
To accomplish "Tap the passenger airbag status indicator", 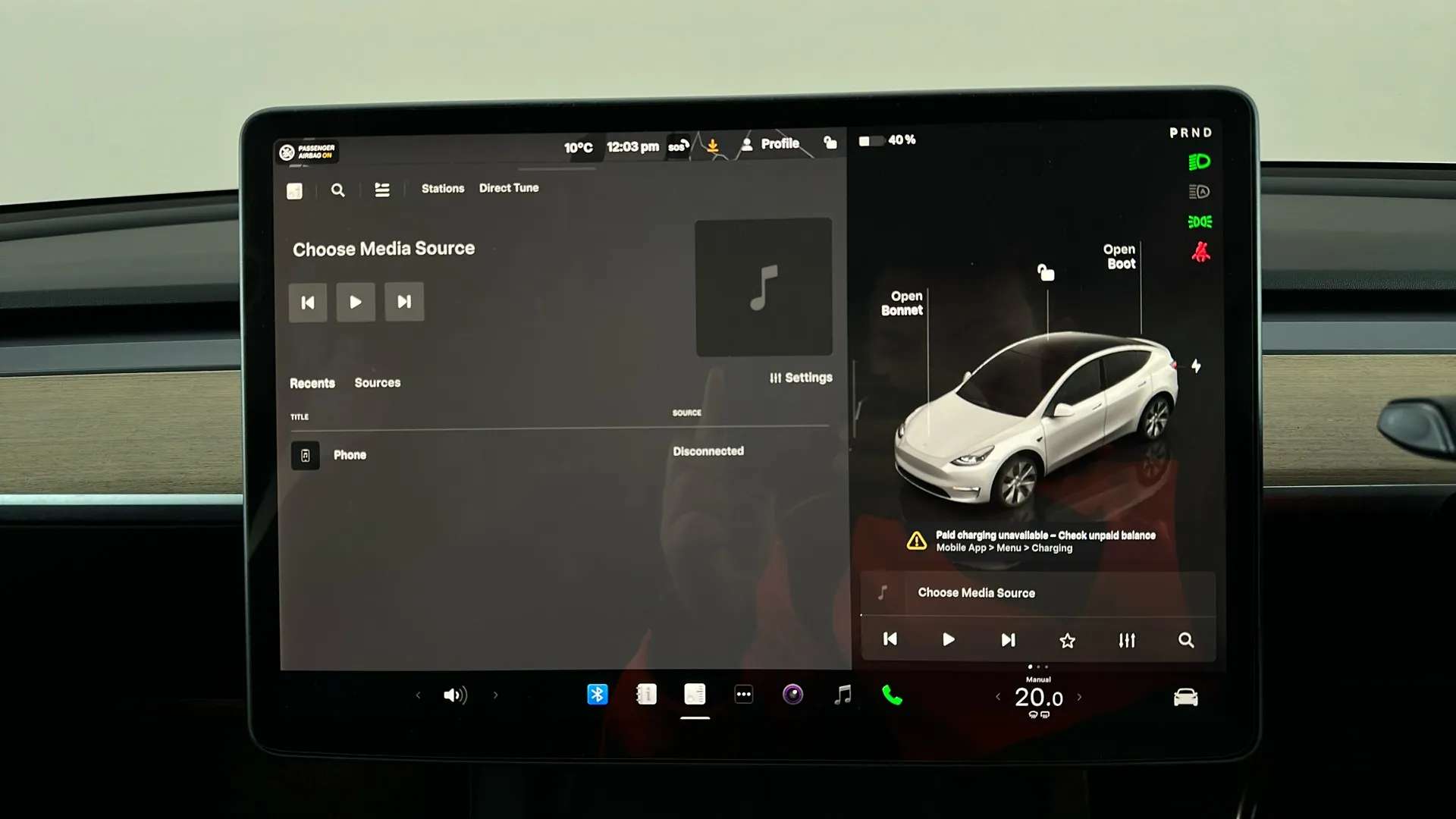I will 308,152.
